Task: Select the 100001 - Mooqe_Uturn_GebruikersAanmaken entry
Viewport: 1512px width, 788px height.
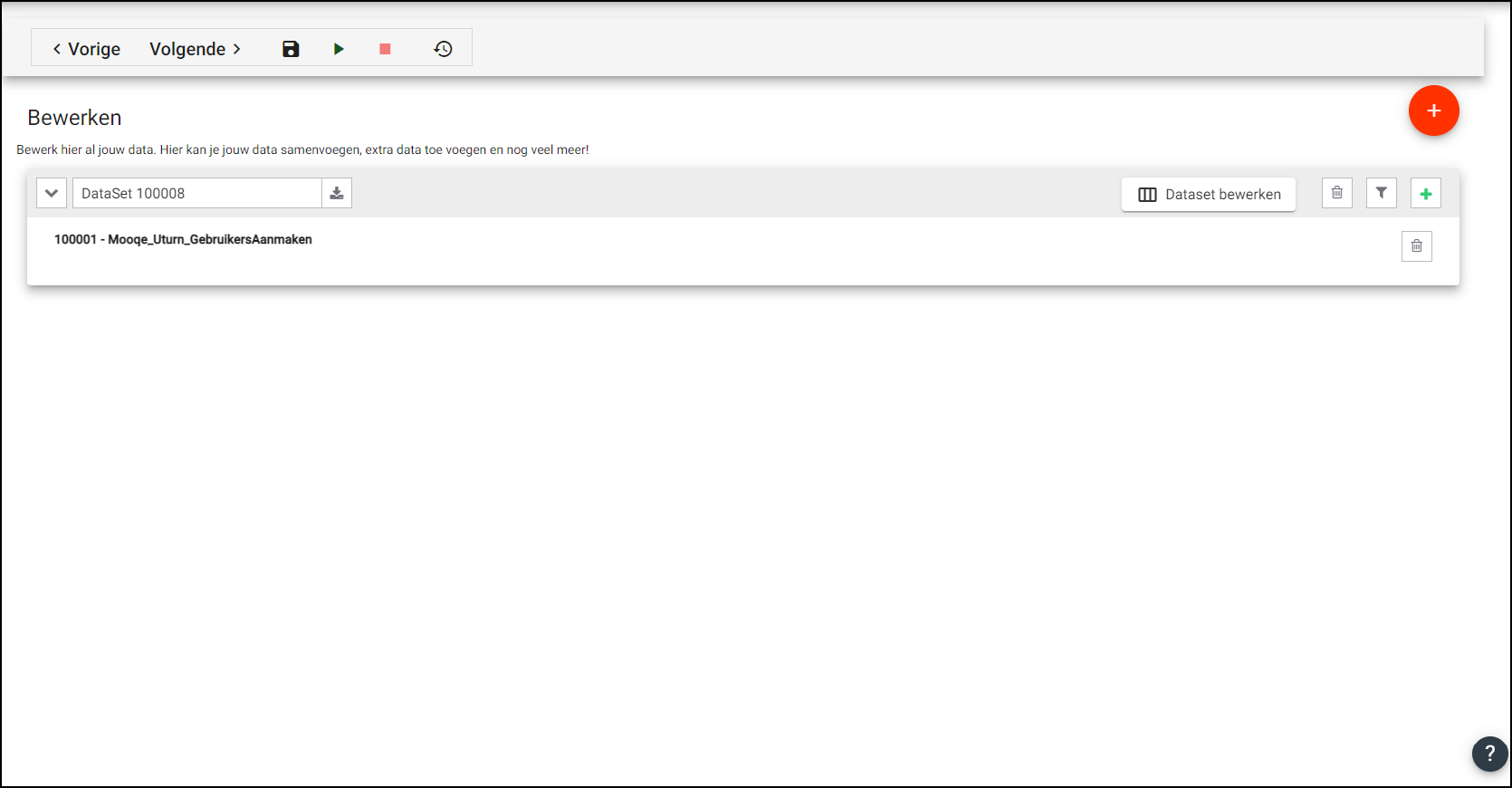Action: pyautogui.click(x=183, y=239)
